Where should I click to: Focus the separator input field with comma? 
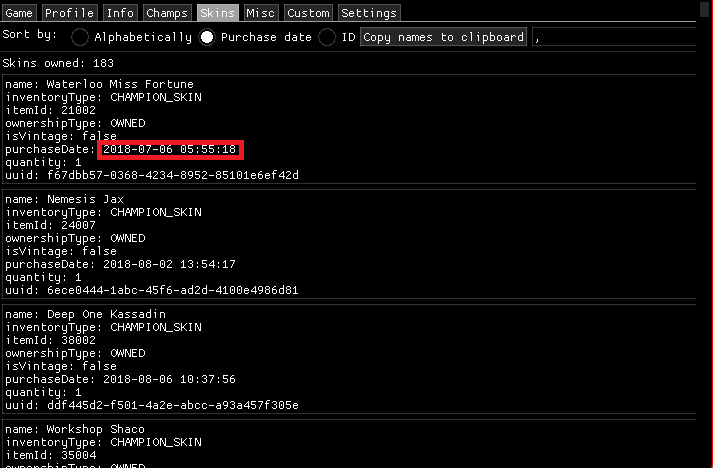coord(614,37)
